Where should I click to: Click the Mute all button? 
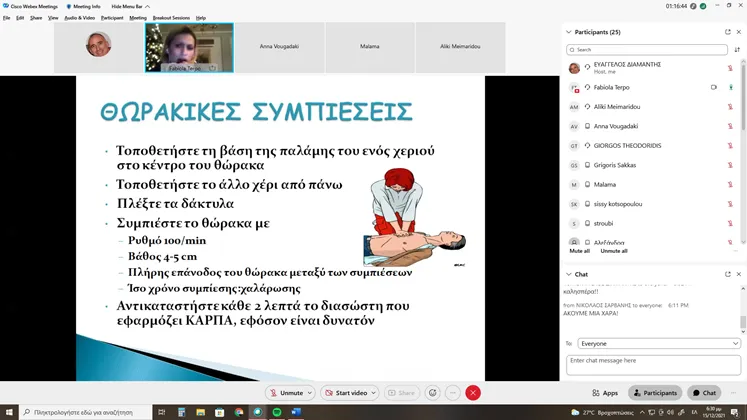[579, 251]
